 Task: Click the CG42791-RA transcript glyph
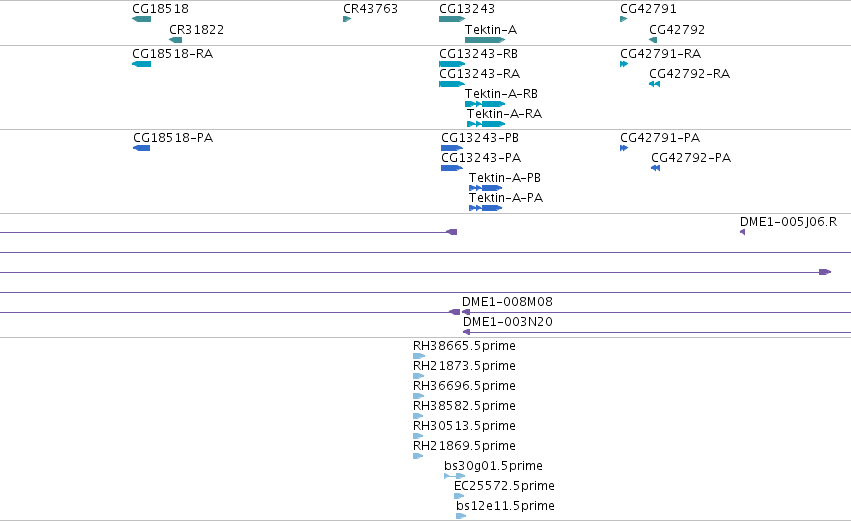point(624,64)
